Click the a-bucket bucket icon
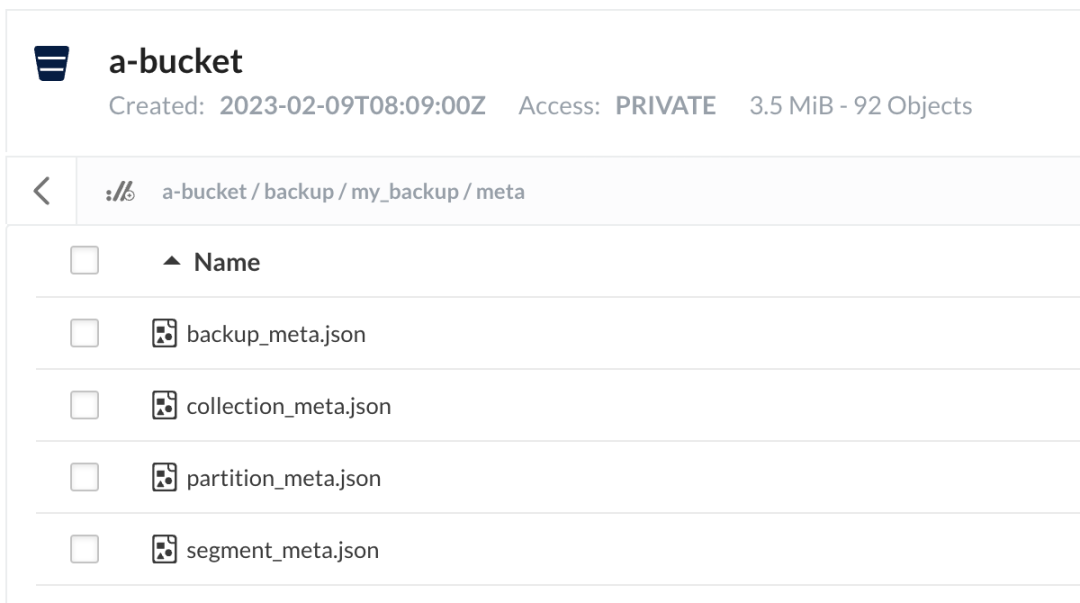Viewport: 1080px width, 603px height. [51, 65]
